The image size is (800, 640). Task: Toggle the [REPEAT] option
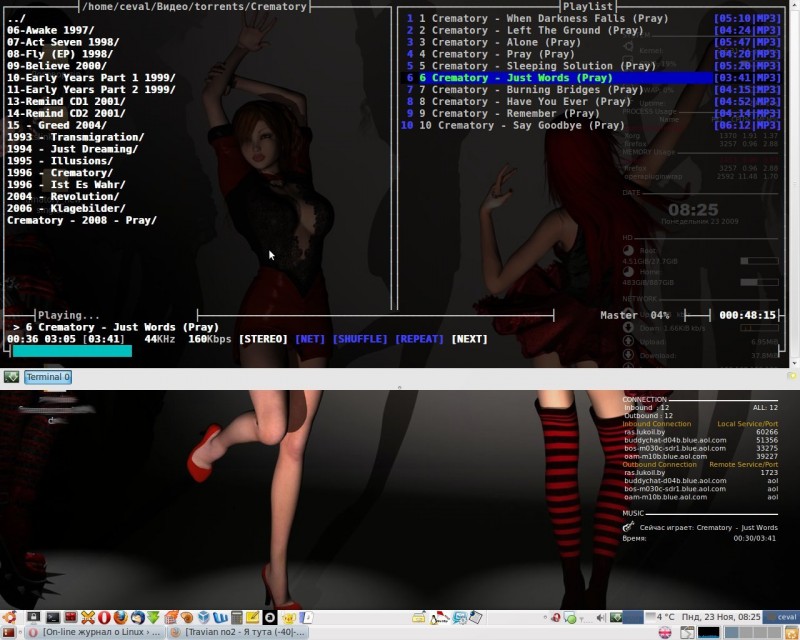click(x=419, y=339)
